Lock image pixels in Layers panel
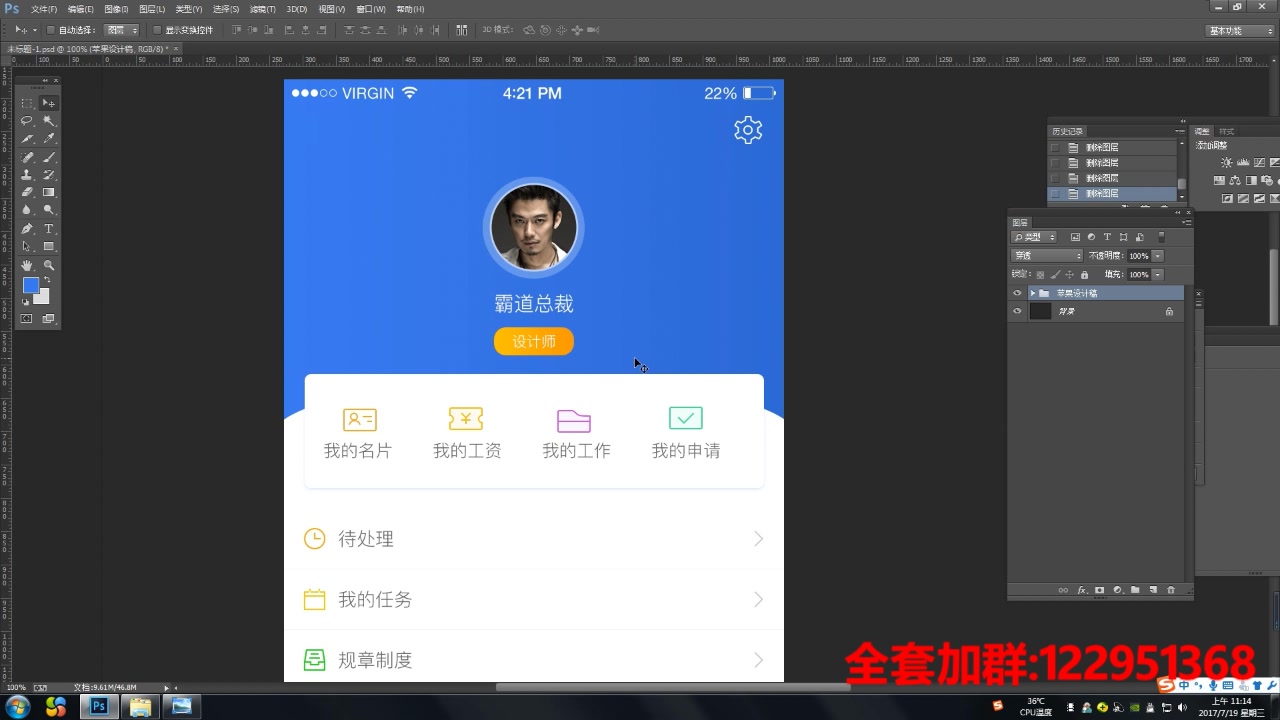Image resolution: width=1280 pixels, height=720 pixels. click(x=1055, y=274)
